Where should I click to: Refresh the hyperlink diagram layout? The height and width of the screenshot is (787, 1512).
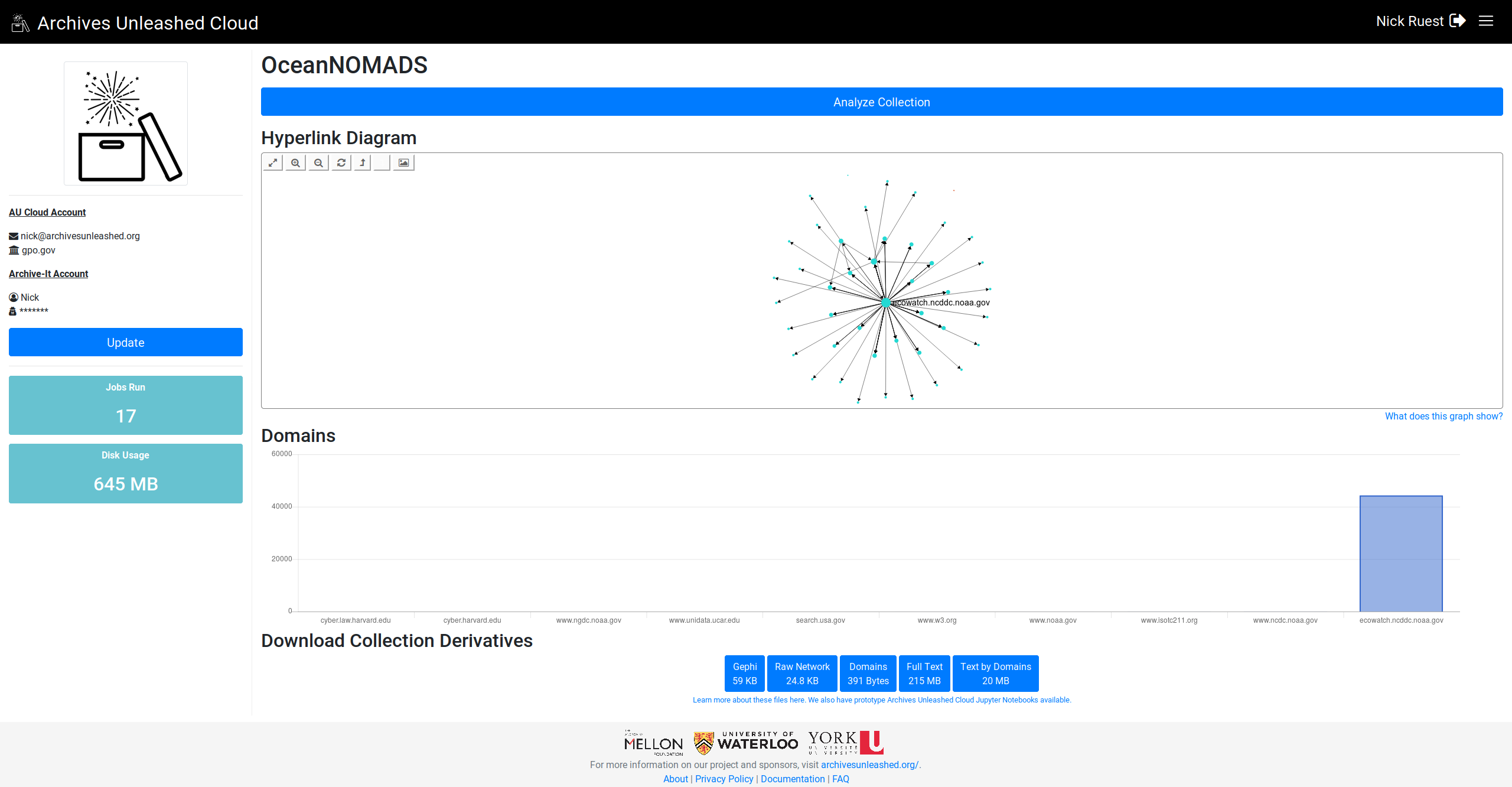[341, 162]
